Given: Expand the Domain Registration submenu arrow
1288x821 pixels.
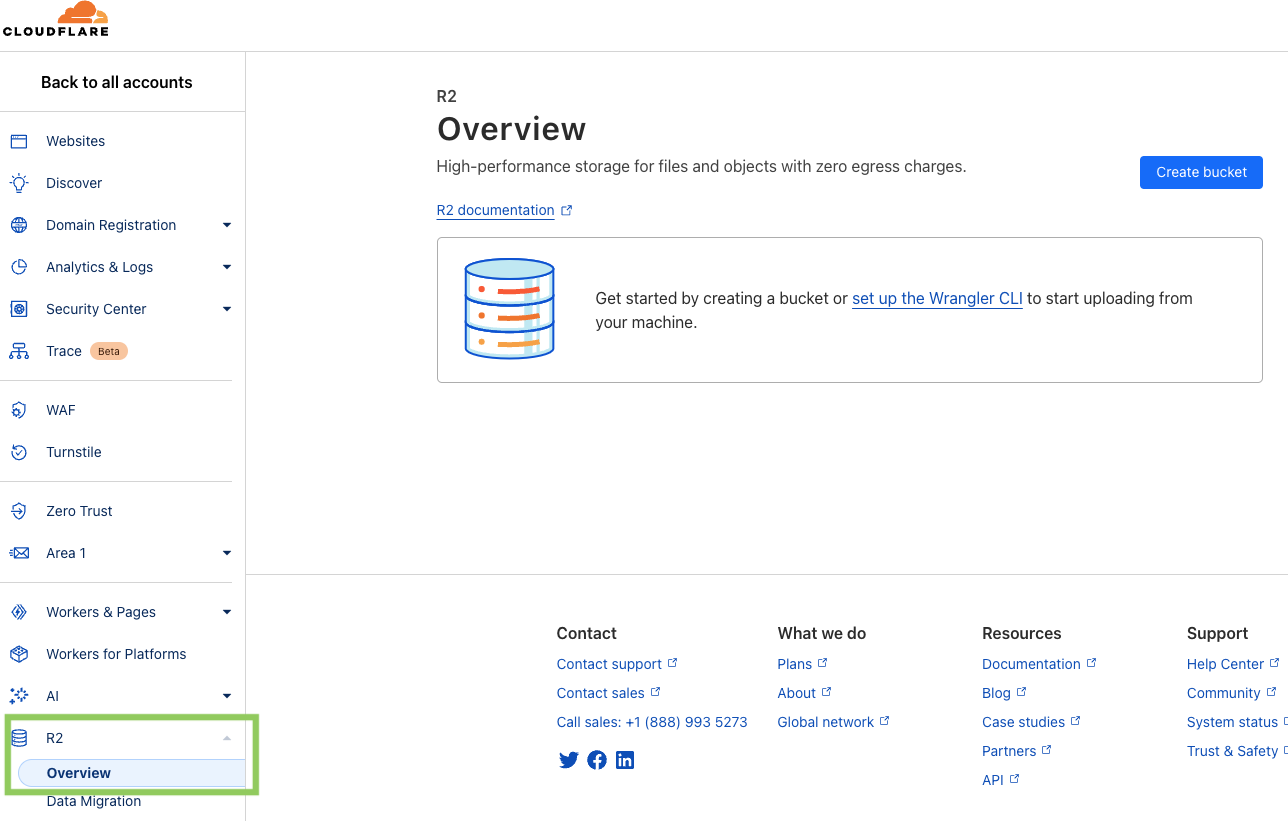Looking at the screenshot, I should [x=227, y=225].
